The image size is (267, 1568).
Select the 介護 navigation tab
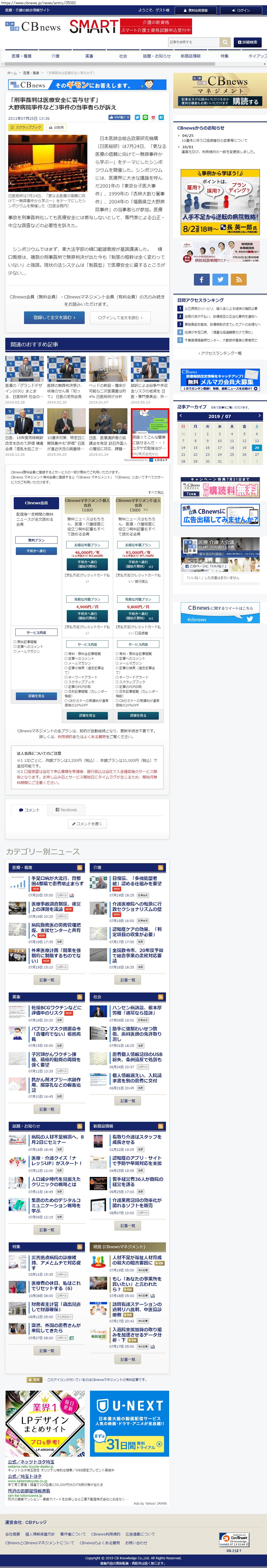55,56
